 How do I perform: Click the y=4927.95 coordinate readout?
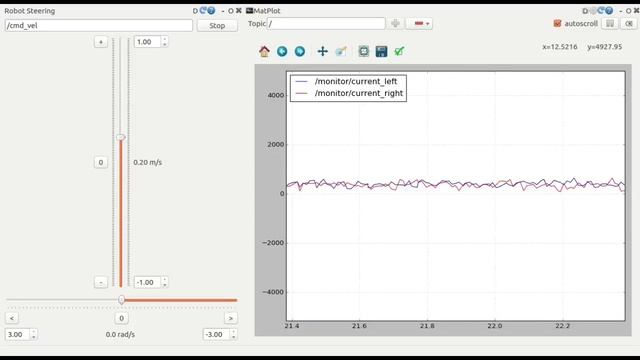coord(604,47)
